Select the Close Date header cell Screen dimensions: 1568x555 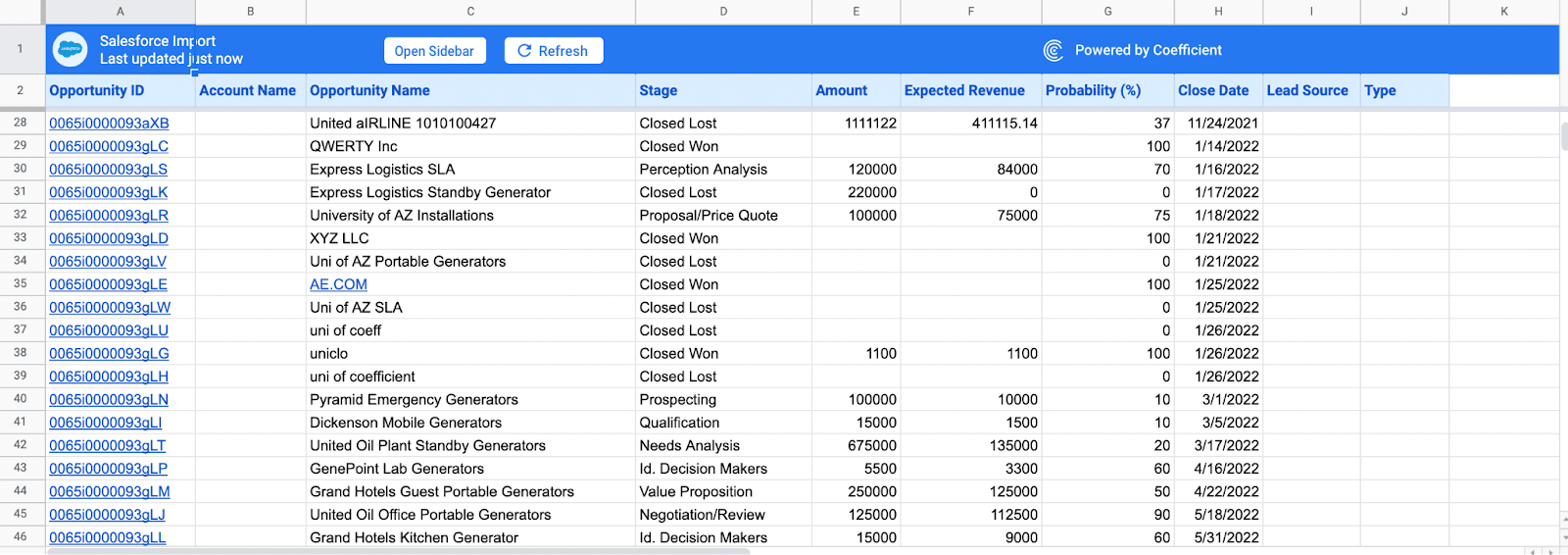(1218, 90)
